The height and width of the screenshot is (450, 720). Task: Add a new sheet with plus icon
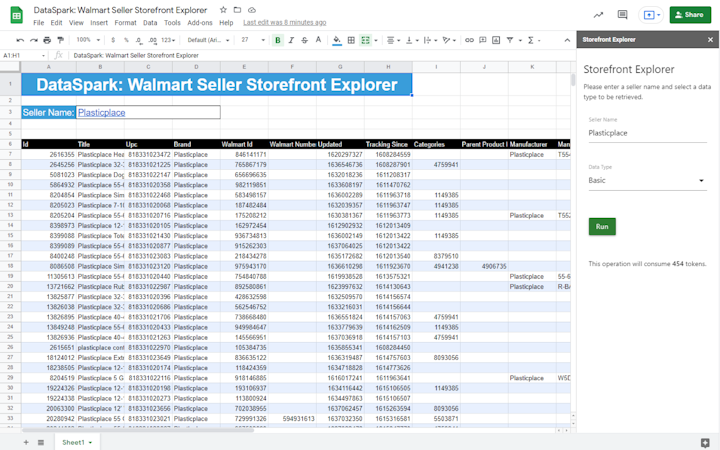coord(26,442)
